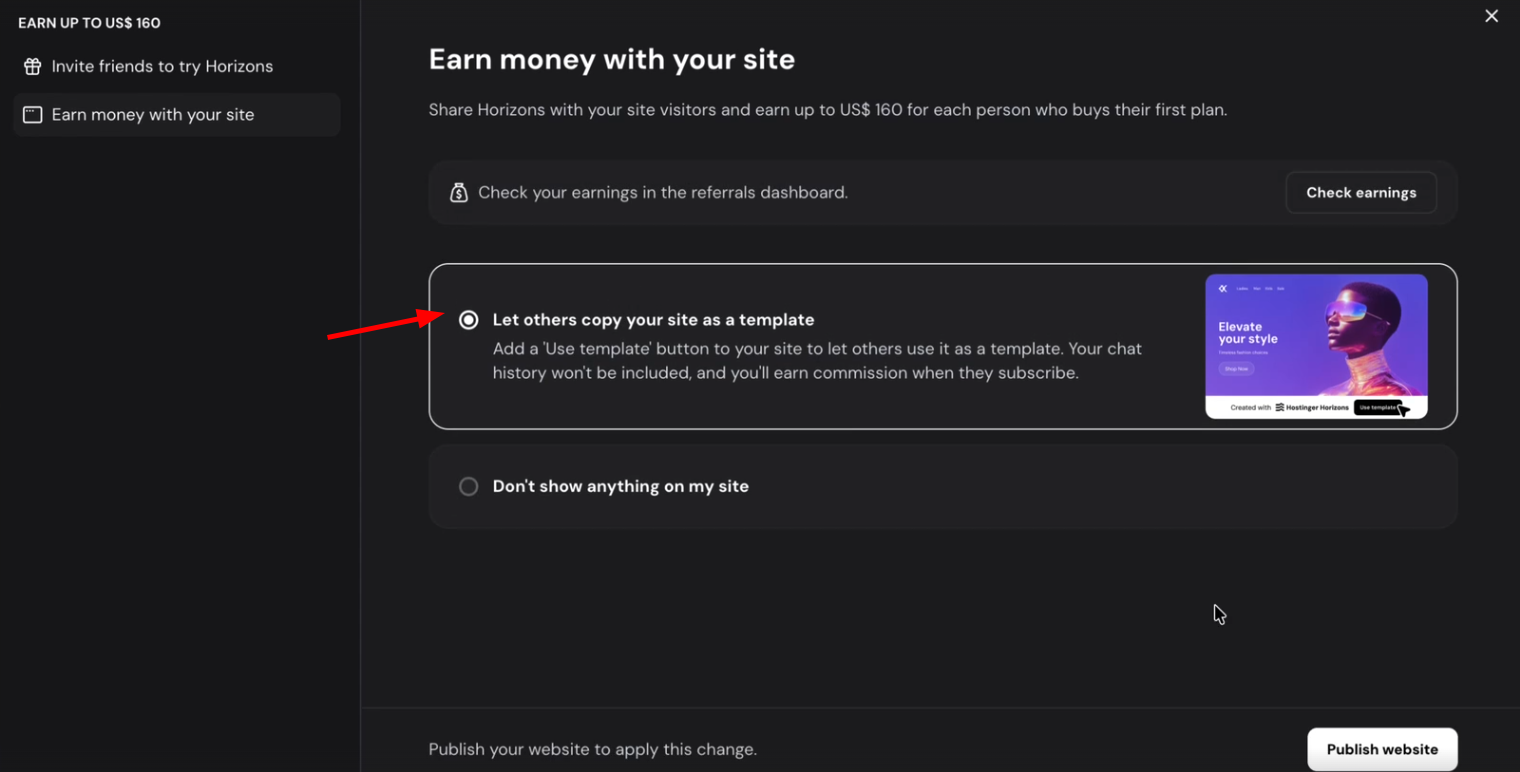
Task: Click the 'Don't show anything on my site' label
Action: (x=620, y=487)
